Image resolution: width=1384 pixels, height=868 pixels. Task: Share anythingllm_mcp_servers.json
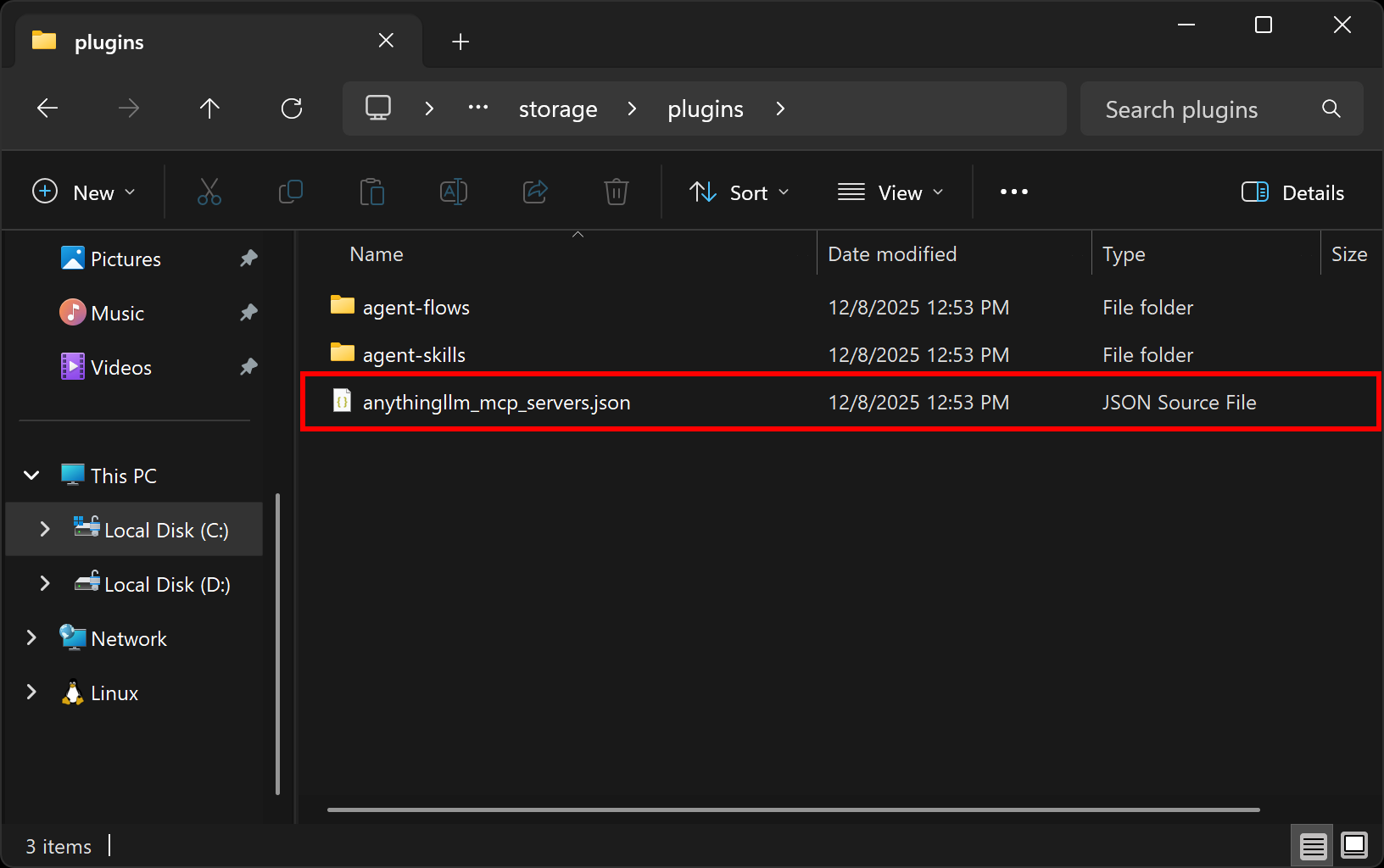point(534,192)
